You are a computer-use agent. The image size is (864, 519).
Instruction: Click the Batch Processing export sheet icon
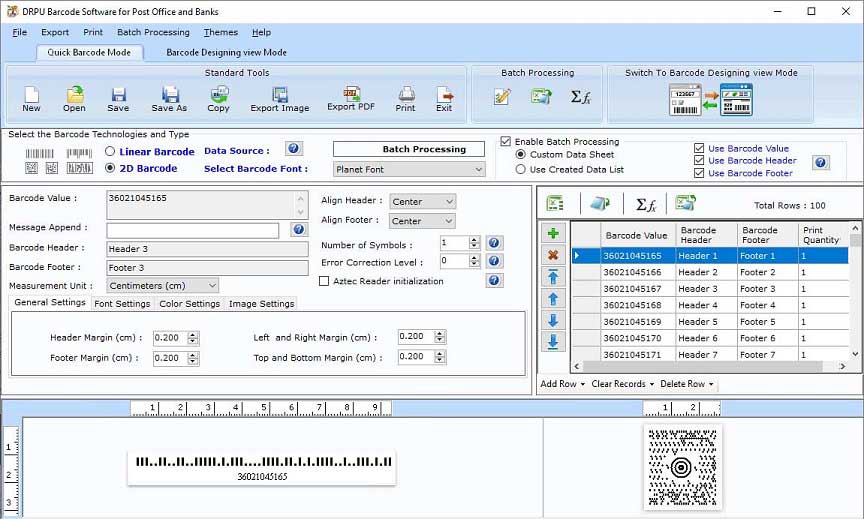pos(541,97)
